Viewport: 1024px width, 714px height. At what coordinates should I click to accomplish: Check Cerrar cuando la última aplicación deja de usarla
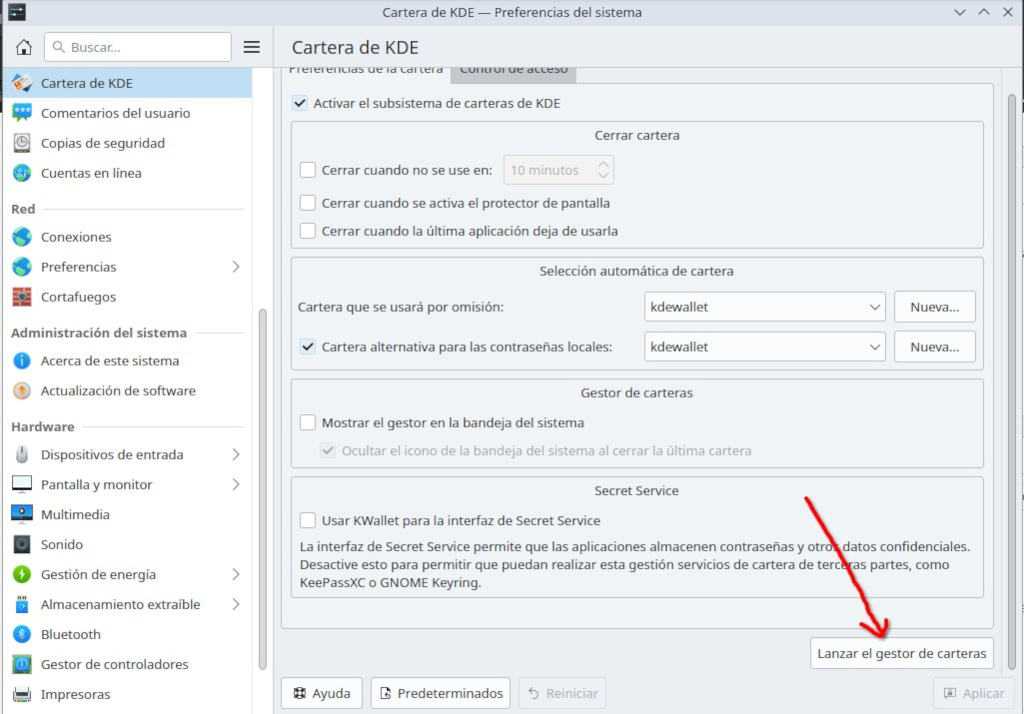[x=308, y=231]
